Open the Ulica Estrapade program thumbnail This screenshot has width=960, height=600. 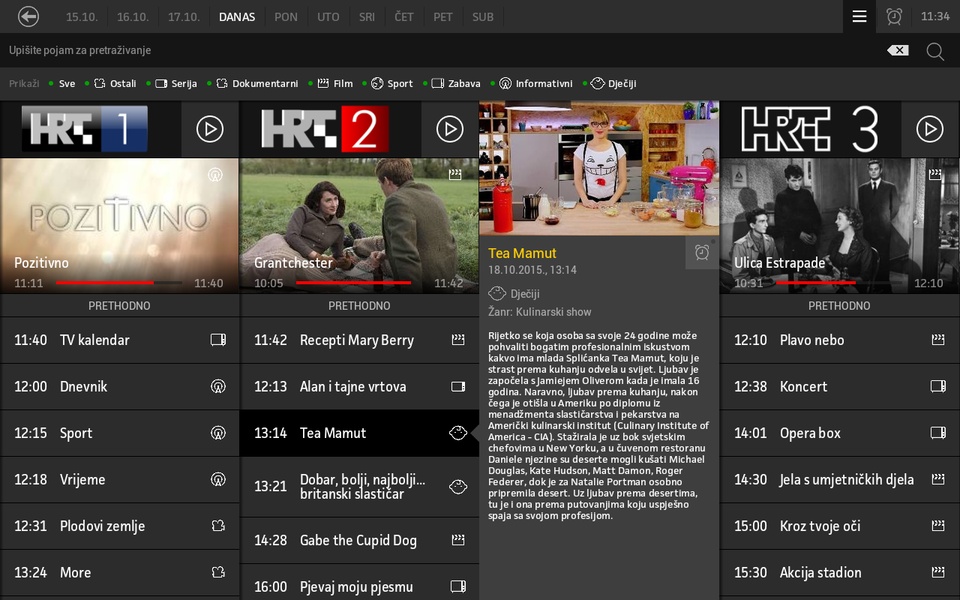coord(839,225)
